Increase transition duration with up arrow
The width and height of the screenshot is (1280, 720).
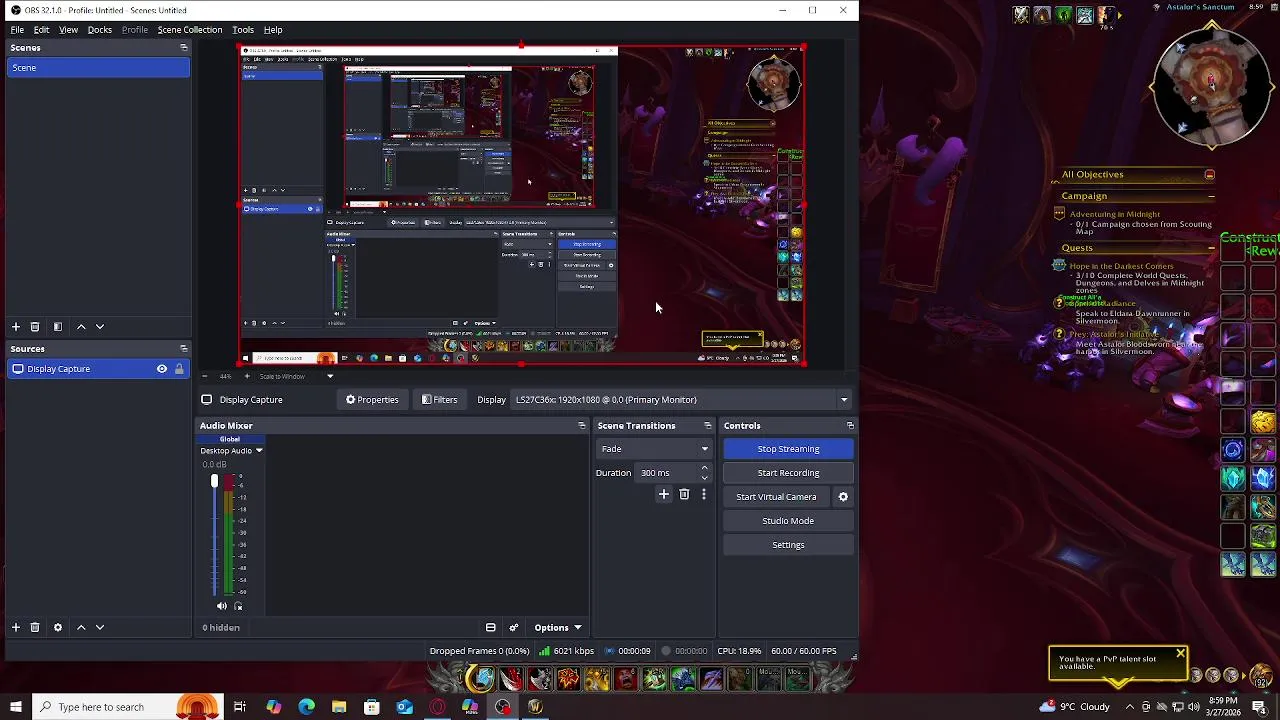(704, 468)
